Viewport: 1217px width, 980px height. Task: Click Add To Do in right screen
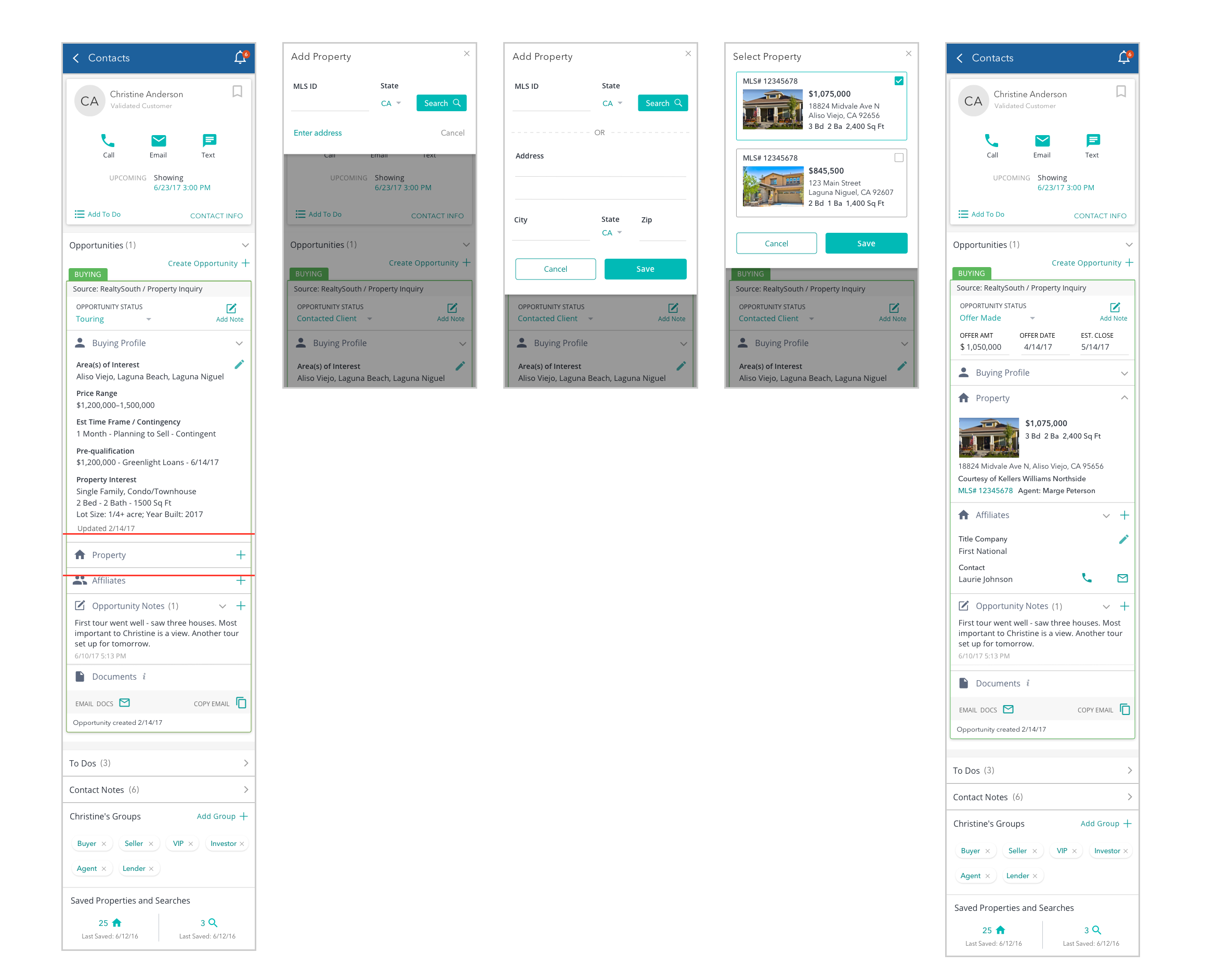982,214
